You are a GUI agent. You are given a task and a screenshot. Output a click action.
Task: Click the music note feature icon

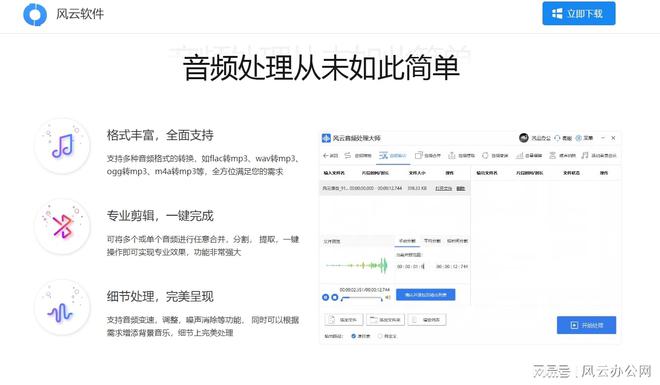(62, 146)
